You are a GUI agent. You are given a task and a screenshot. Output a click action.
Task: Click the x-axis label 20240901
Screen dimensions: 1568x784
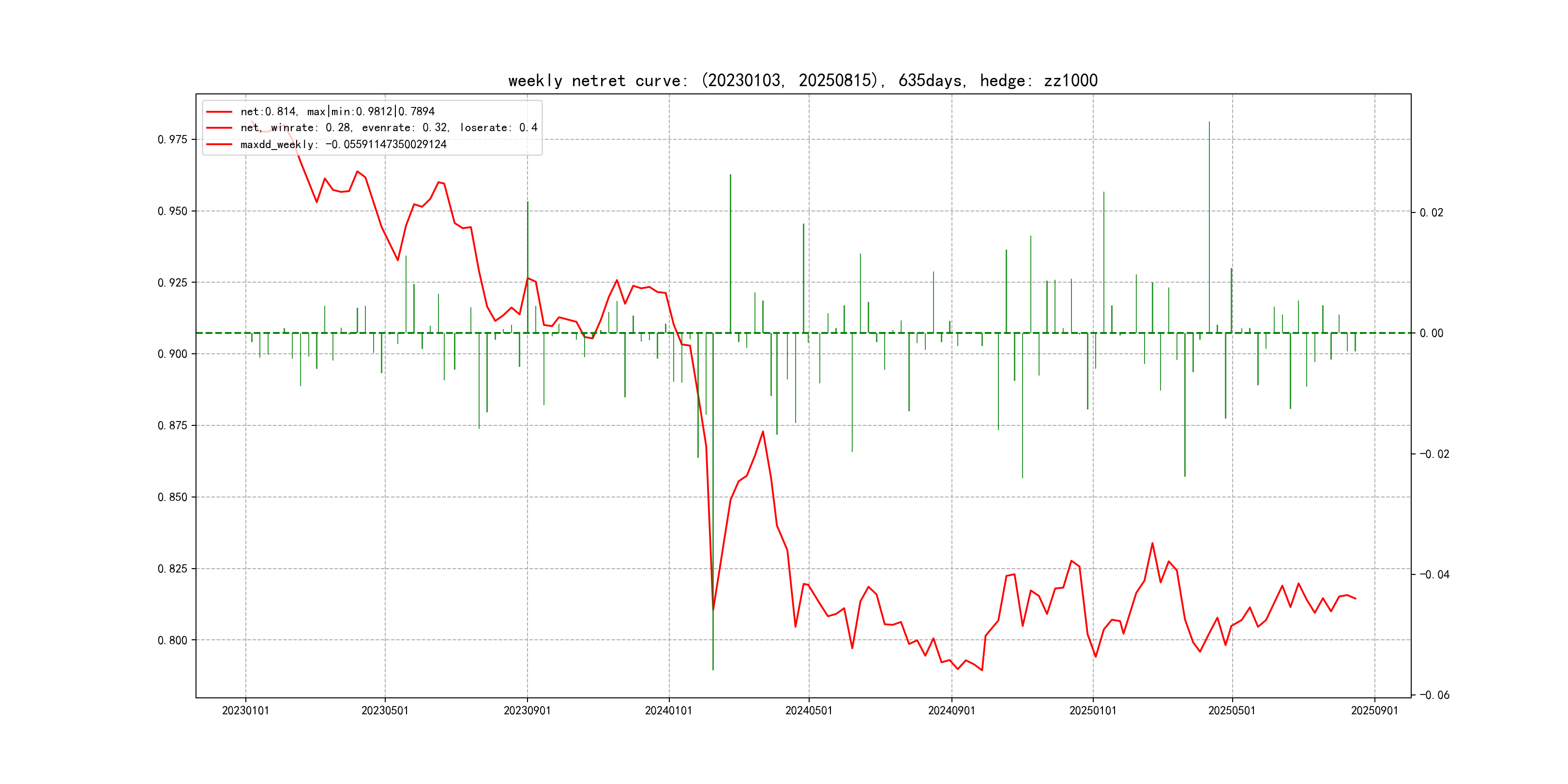[951, 711]
